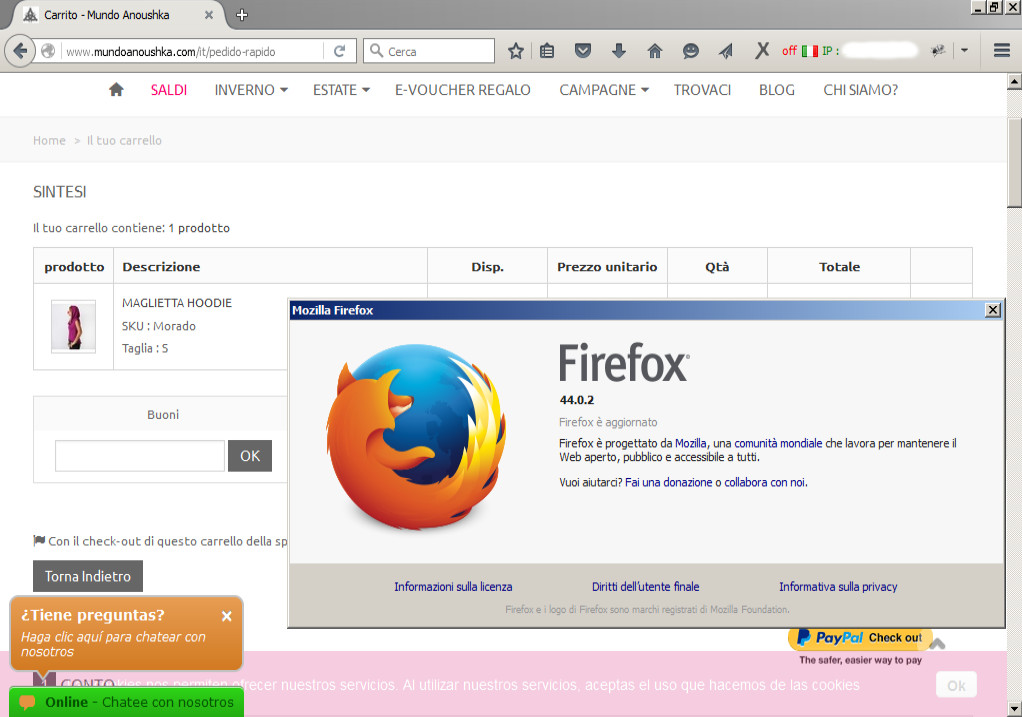Open the Hello chat smiley icon
The height and width of the screenshot is (717, 1022).
click(690, 51)
